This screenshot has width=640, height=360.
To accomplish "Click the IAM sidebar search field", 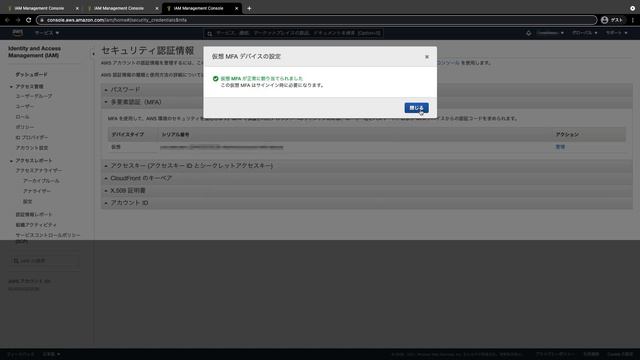I will point(44,260).
